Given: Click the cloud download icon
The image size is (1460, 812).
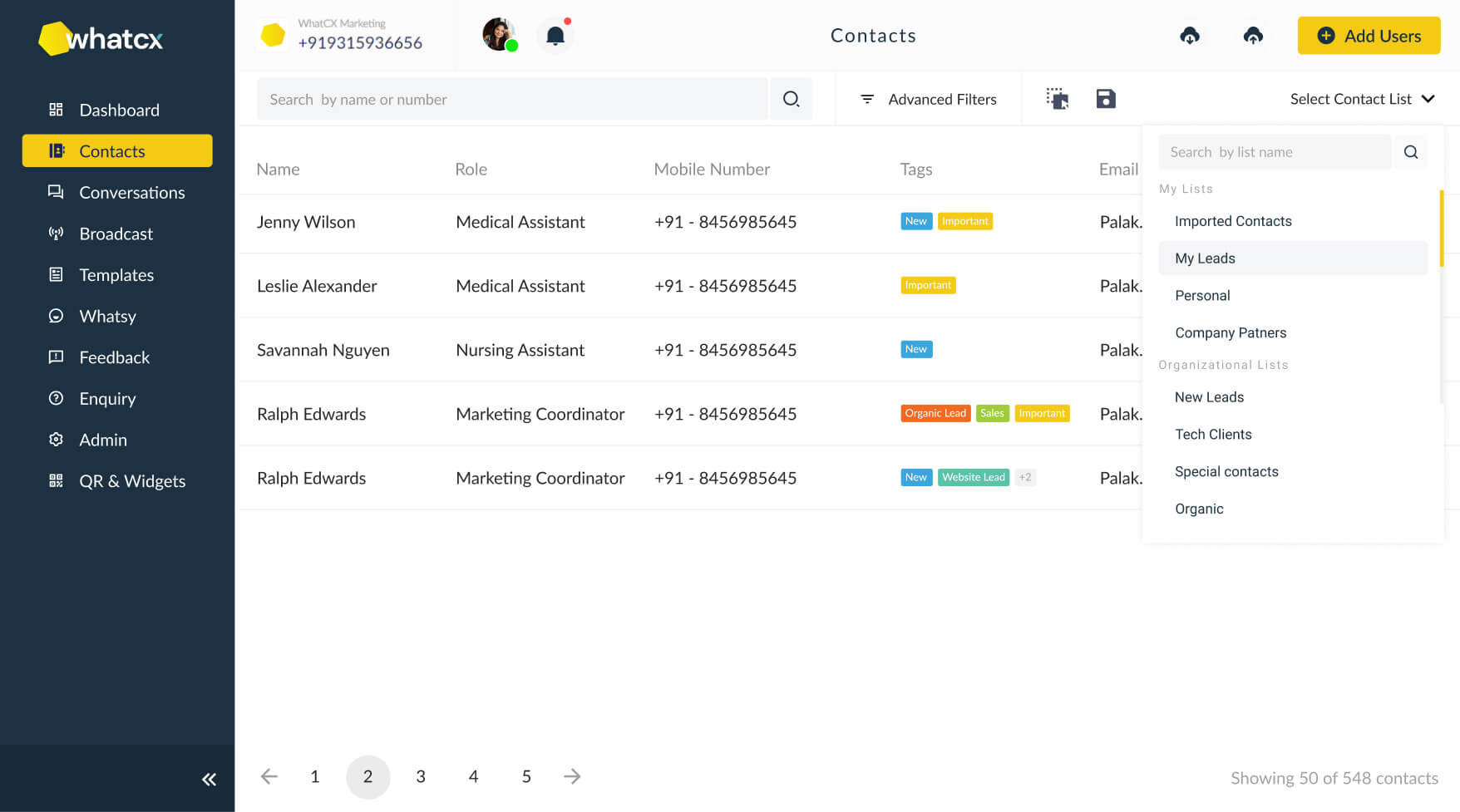Looking at the screenshot, I should pos(1190,36).
